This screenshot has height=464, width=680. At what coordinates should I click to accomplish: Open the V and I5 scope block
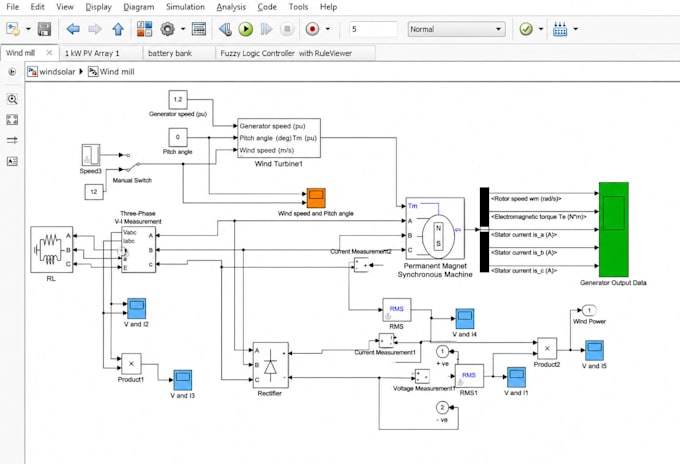[x=594, y=350]
